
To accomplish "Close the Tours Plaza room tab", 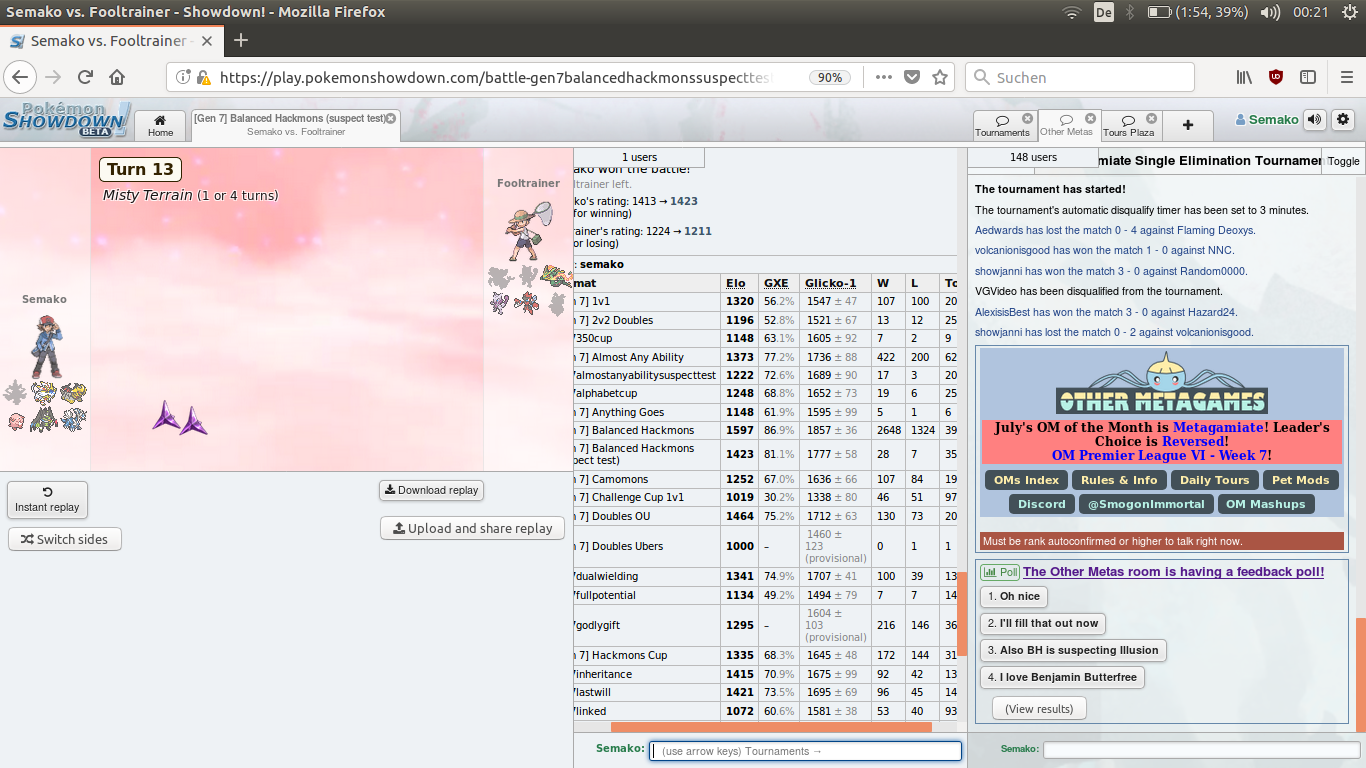I will (x=1151, y=118).
